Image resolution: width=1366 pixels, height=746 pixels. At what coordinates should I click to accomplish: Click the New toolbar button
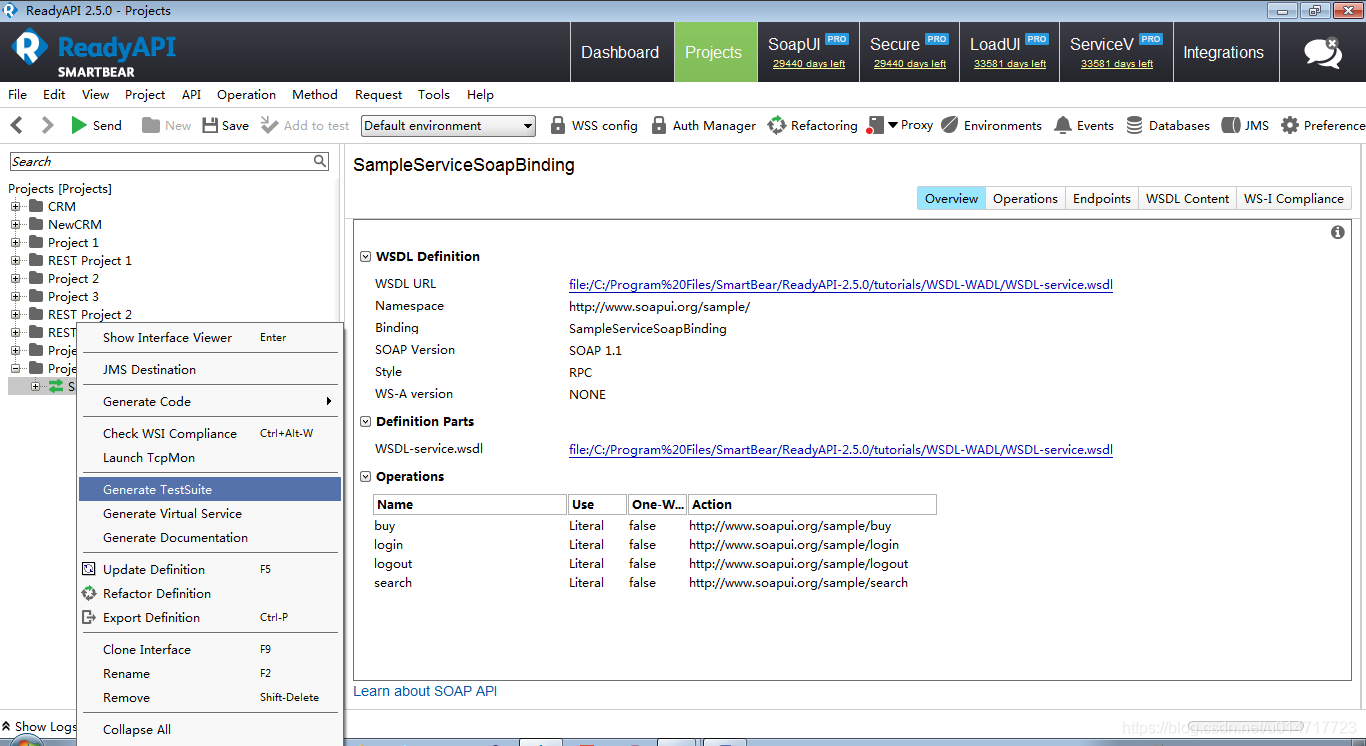pos(166,125)
